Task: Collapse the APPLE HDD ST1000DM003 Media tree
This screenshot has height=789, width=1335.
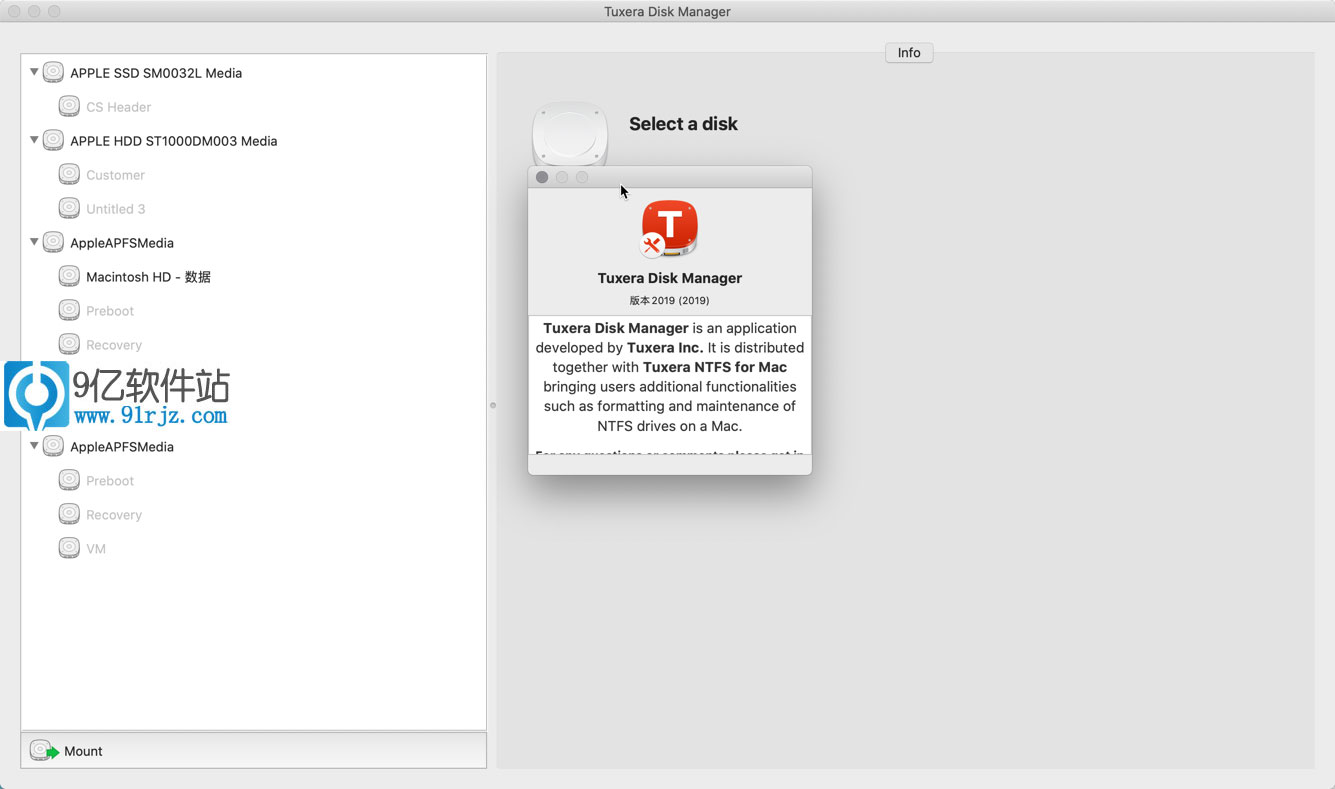Action: (34, 140)
